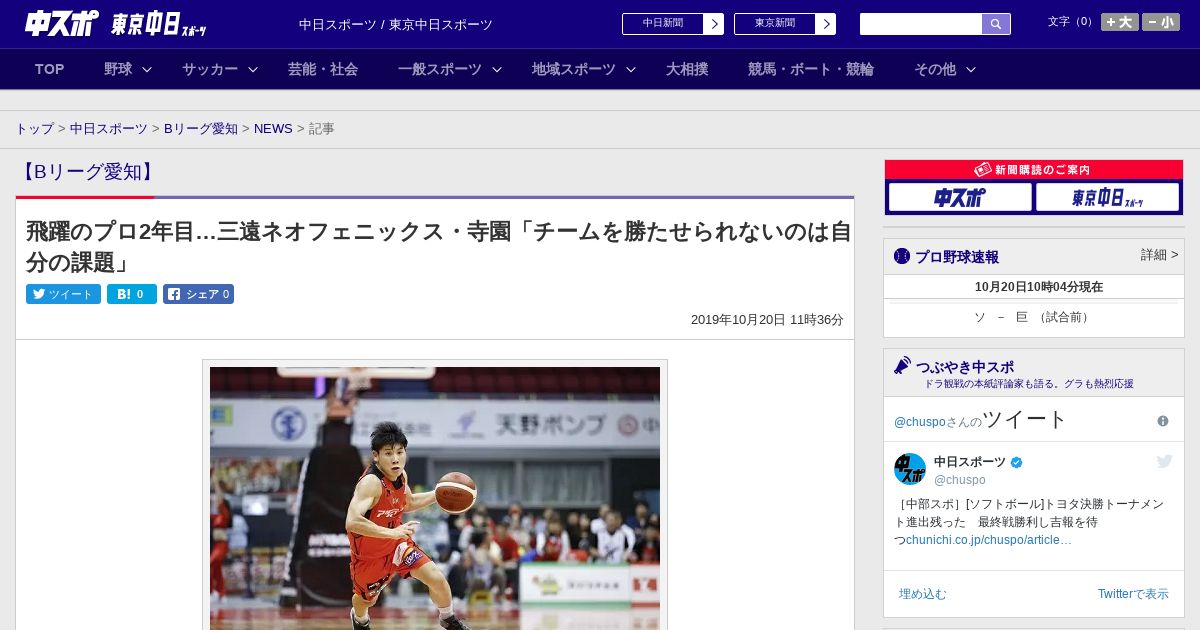
Task: Open the 競馬・ボート・競輪 menu item
Action: point(811,69)
